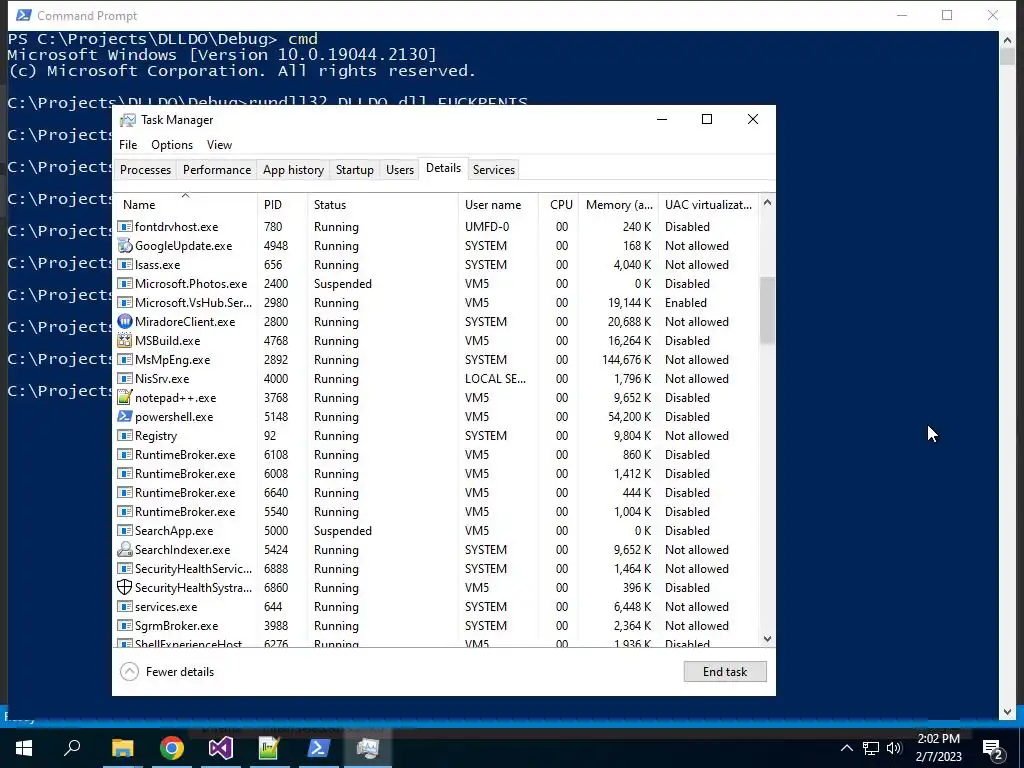Collapse Task Manager with Fewer details

click(168, 672)
